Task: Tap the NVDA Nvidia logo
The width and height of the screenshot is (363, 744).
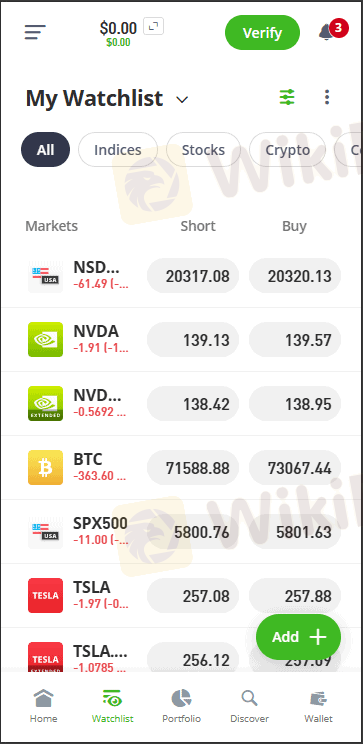Action: pos(45,339)
